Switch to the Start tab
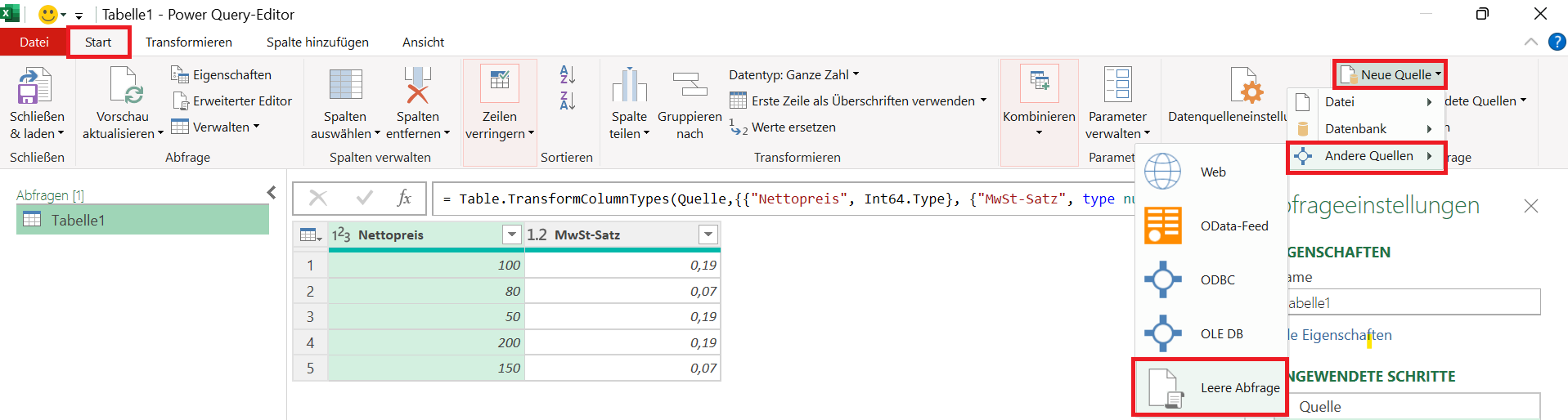 pyautogui.click(x=98, y=42)
